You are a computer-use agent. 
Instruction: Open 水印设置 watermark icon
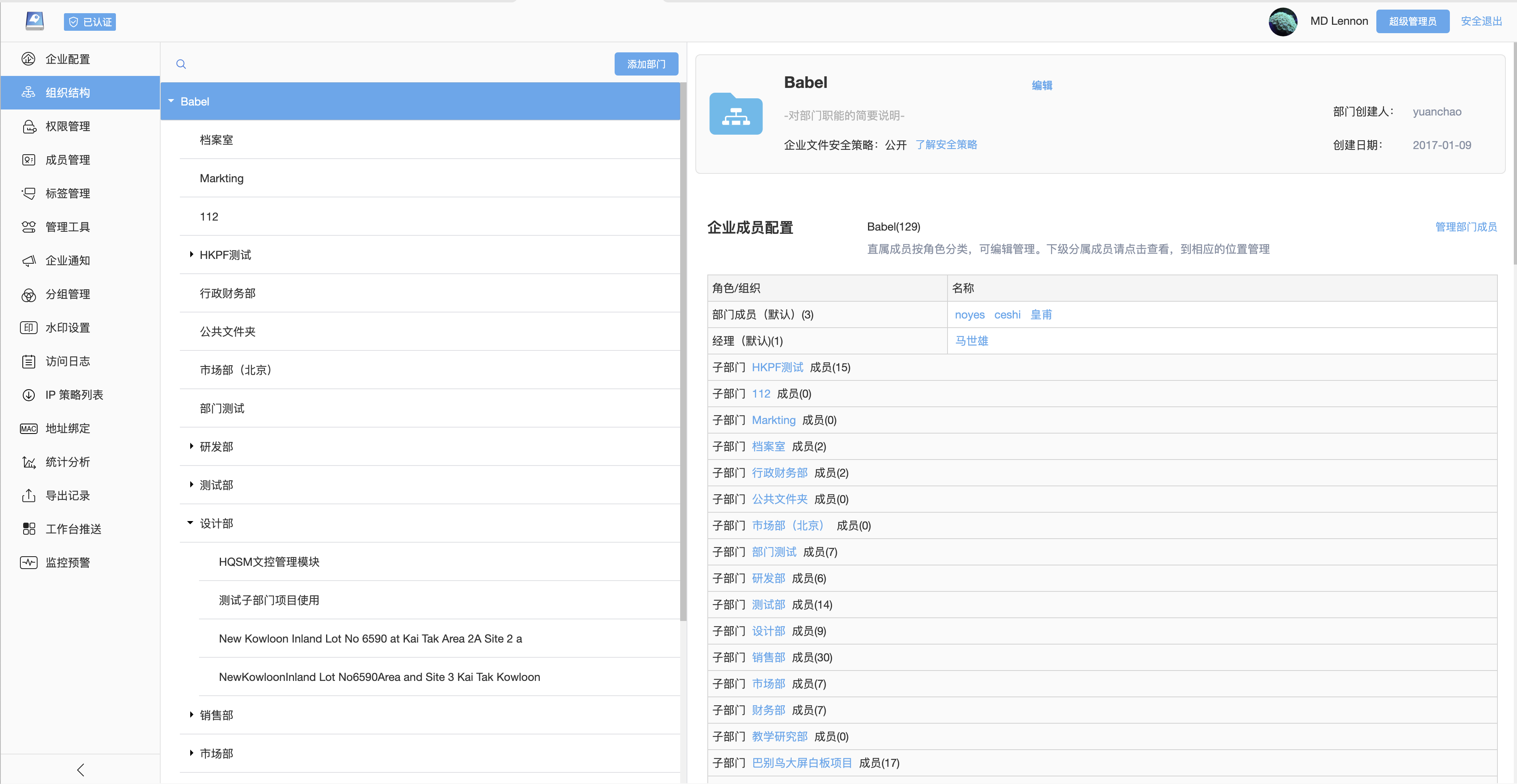tap(28, 328)
